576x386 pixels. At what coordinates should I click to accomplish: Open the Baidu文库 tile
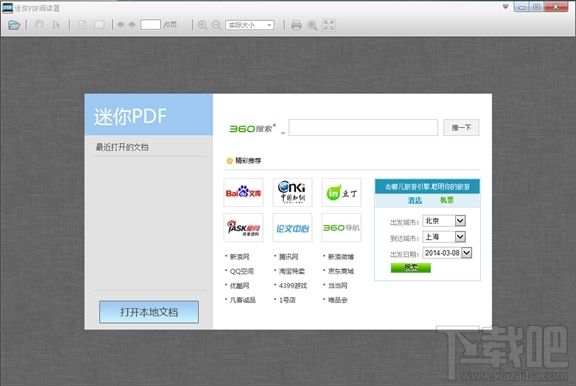(x=243, y=192)
